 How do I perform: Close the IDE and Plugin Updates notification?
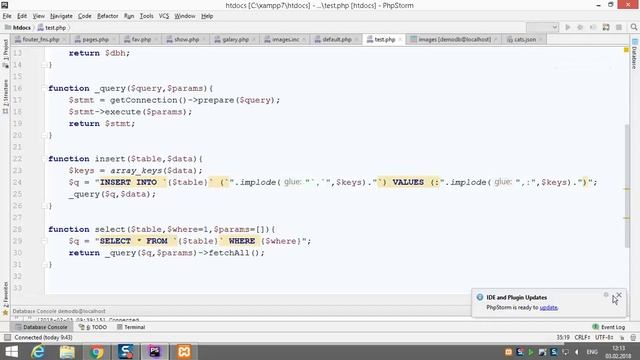[619, 295]
